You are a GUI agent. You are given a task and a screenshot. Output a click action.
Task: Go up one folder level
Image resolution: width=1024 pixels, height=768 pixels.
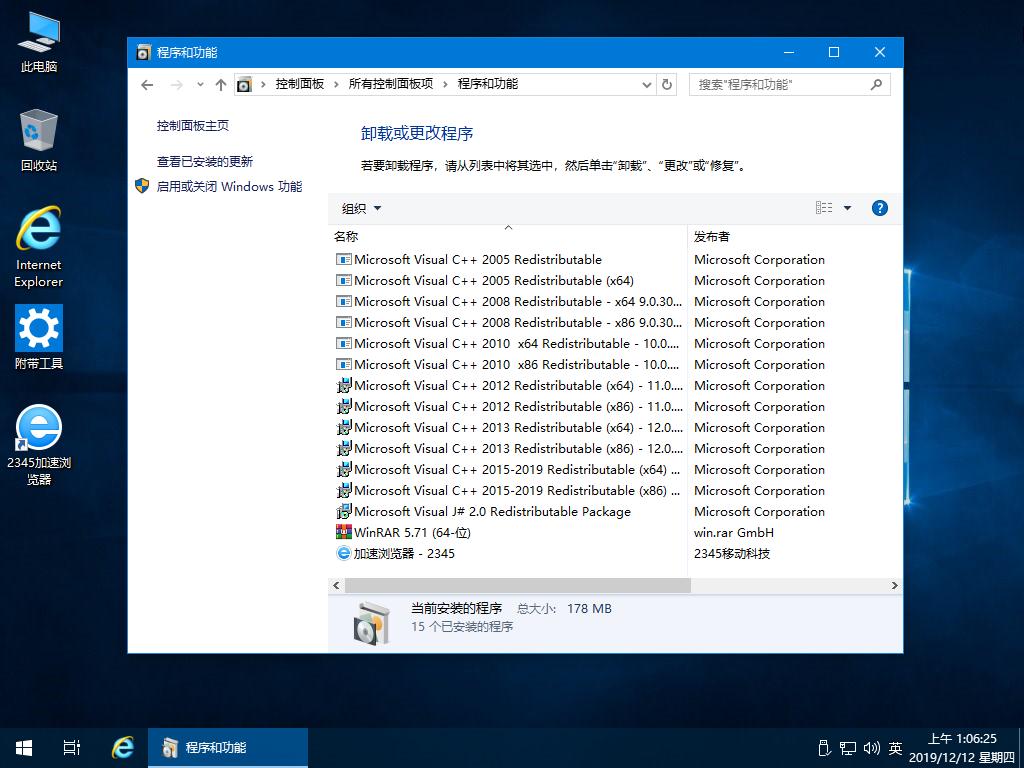[x=221, y=85]
